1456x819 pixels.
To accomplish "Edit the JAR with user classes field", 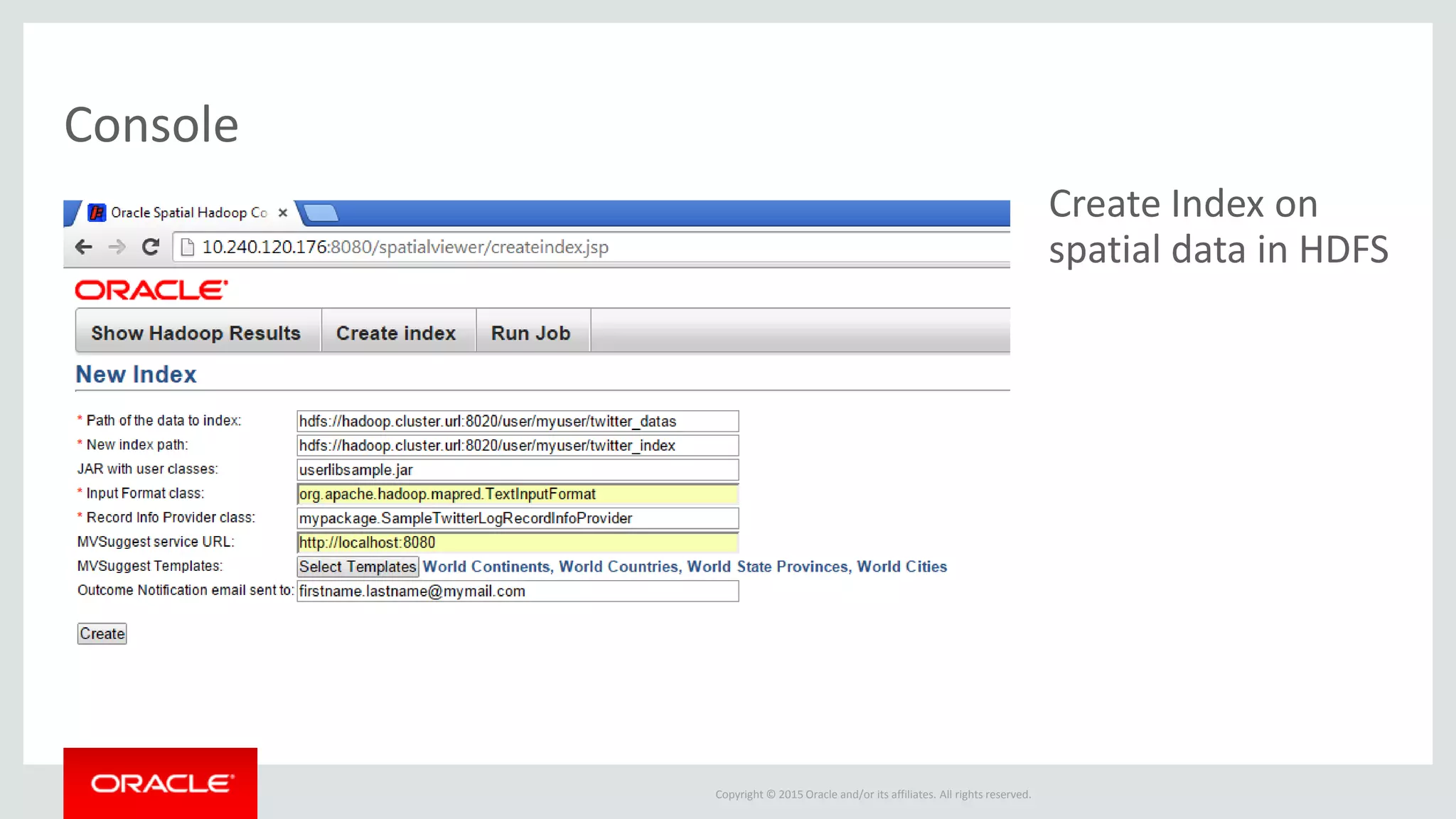I will pos(517,469).
